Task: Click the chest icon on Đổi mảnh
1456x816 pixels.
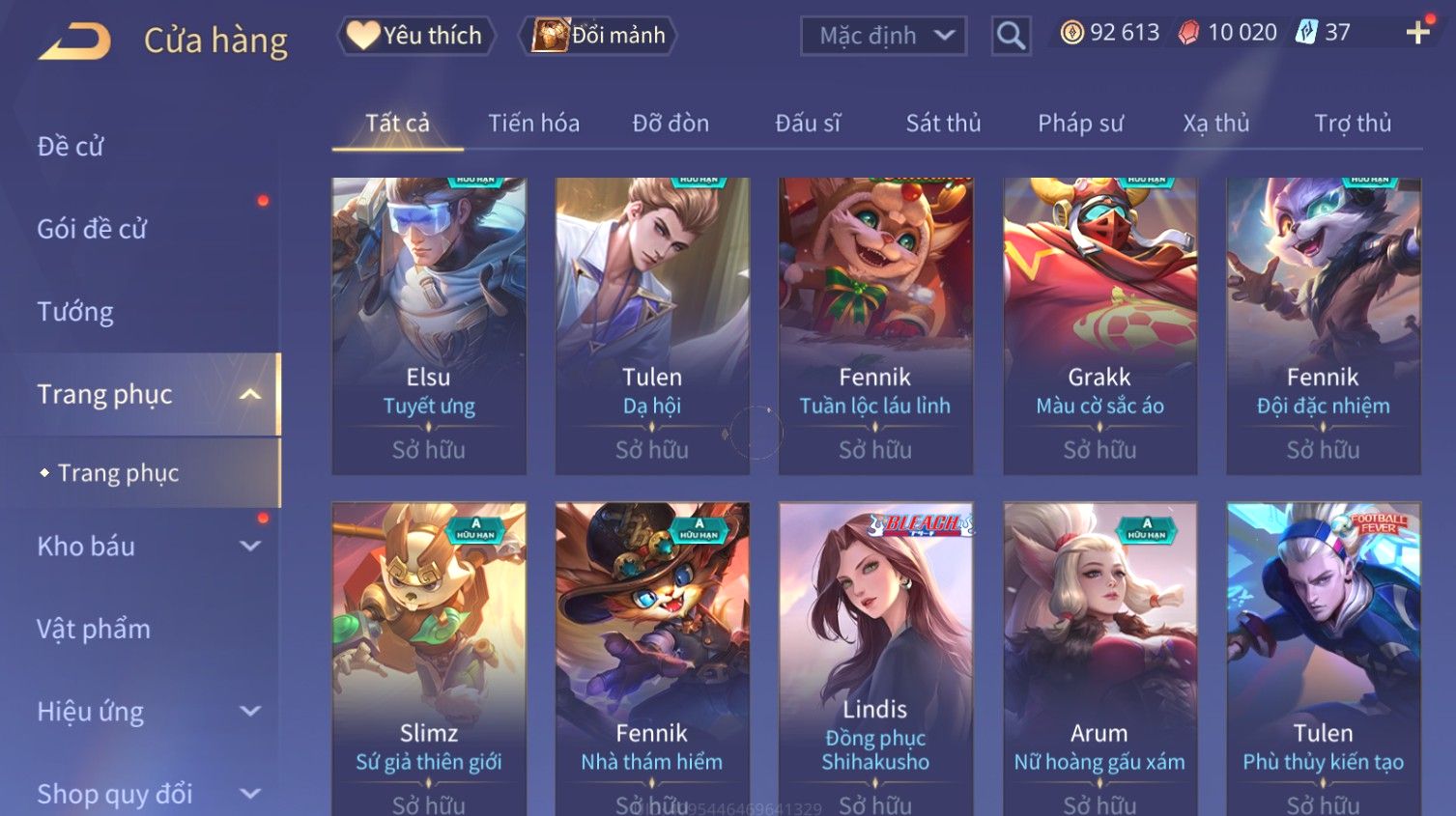Action: point(551,36)
